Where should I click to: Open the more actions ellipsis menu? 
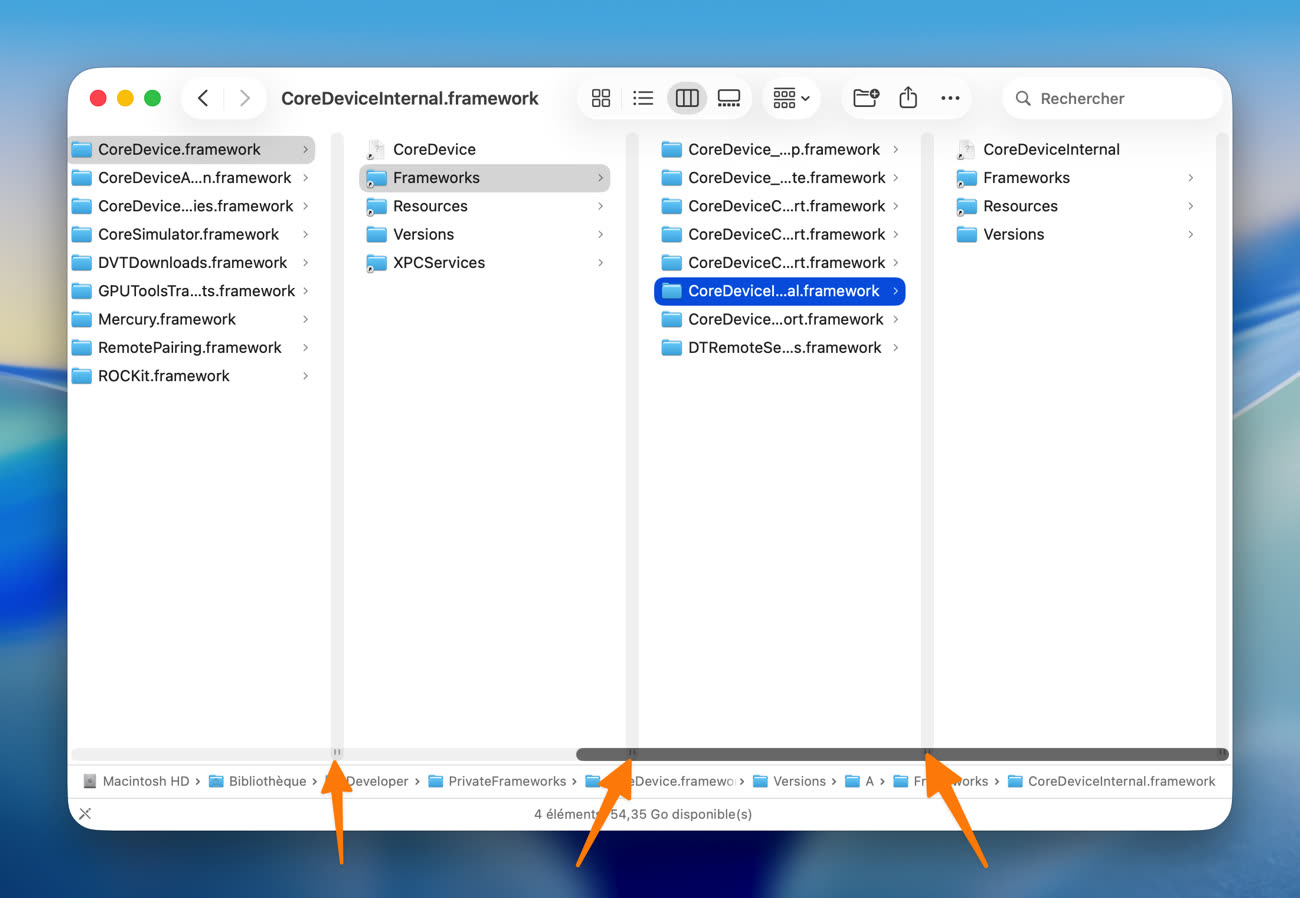point(950,98)
